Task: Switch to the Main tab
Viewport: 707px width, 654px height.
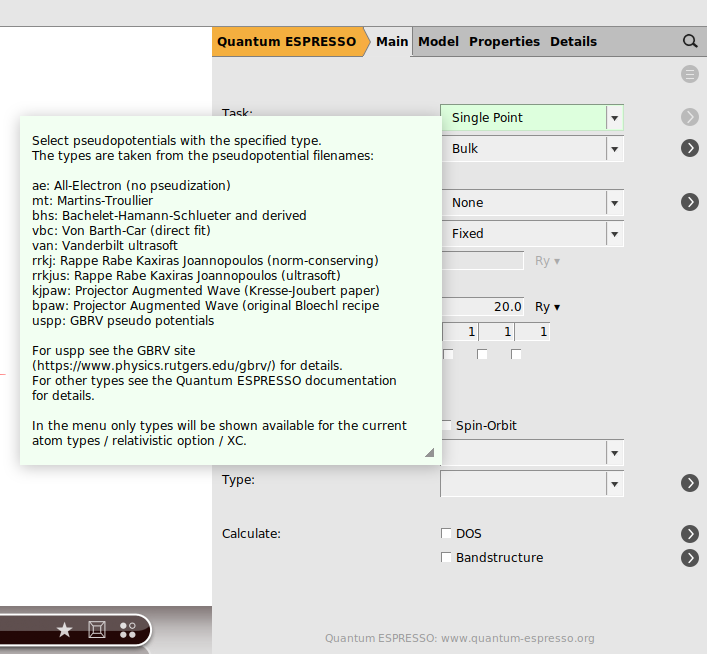Action: tap(392, 41)
